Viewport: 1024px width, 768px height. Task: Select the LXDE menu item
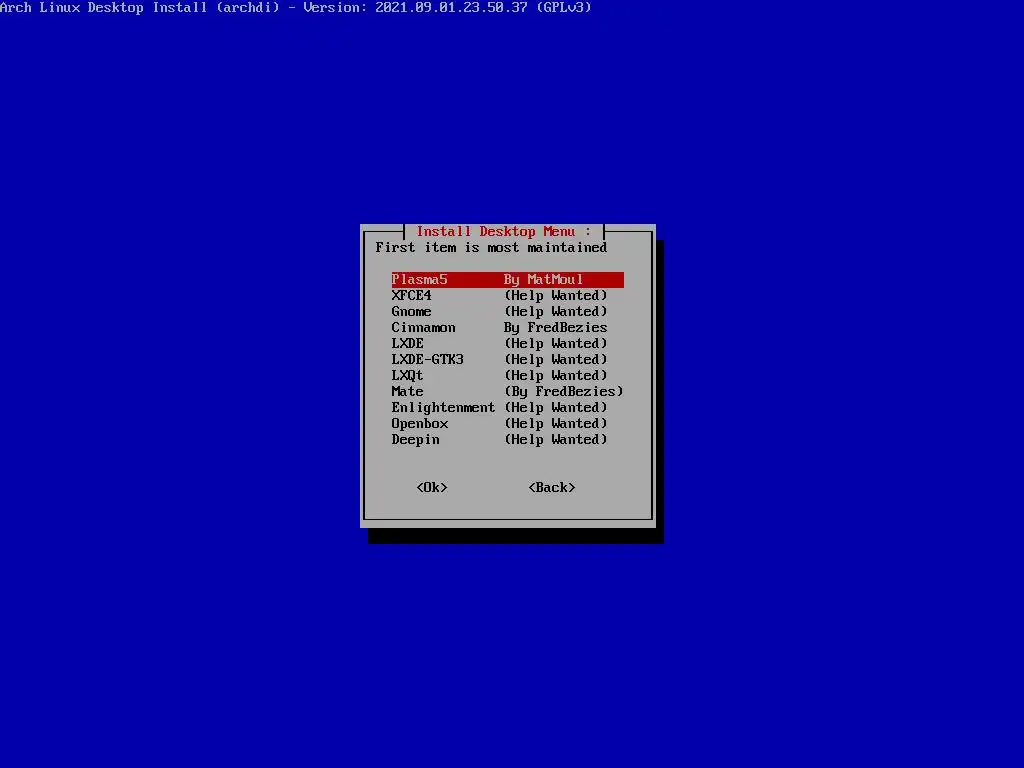coord(507,344)
